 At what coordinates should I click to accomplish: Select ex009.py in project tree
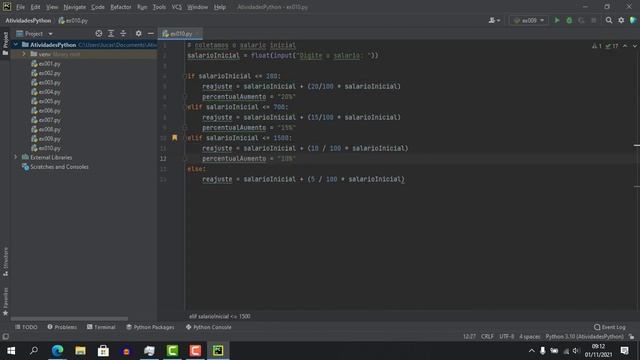tap(46, 139)
